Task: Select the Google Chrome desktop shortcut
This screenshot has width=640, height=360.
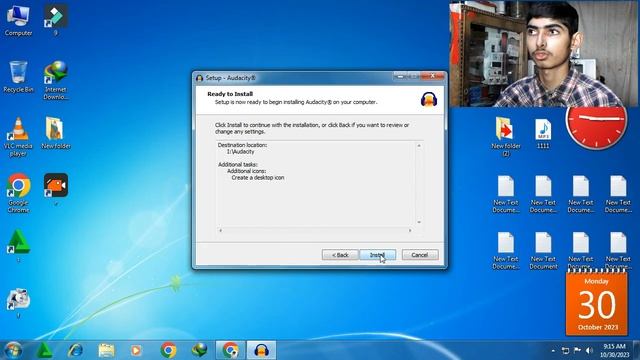Action: click(18, 193)
